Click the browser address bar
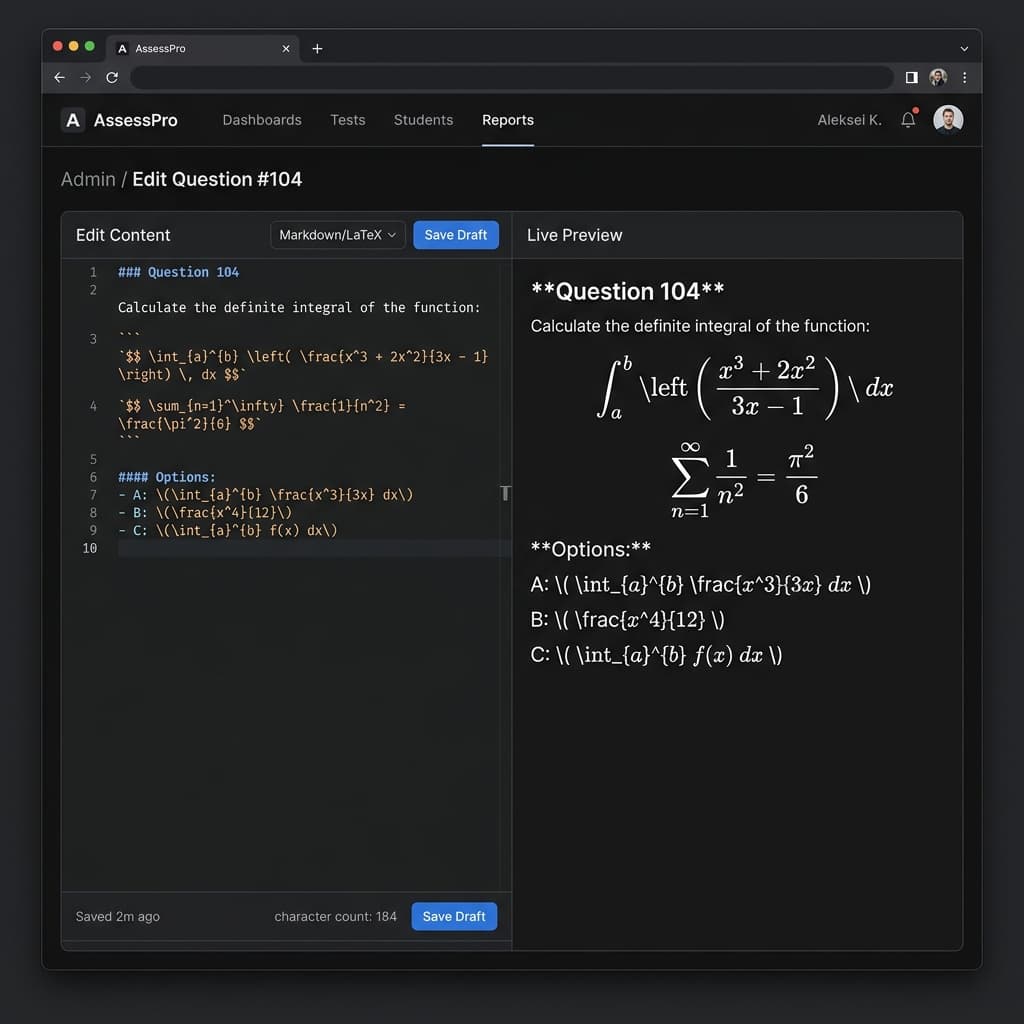The width and height of the screenshot is (1024, 1024). pyautogui.click(x=511, y=78)
